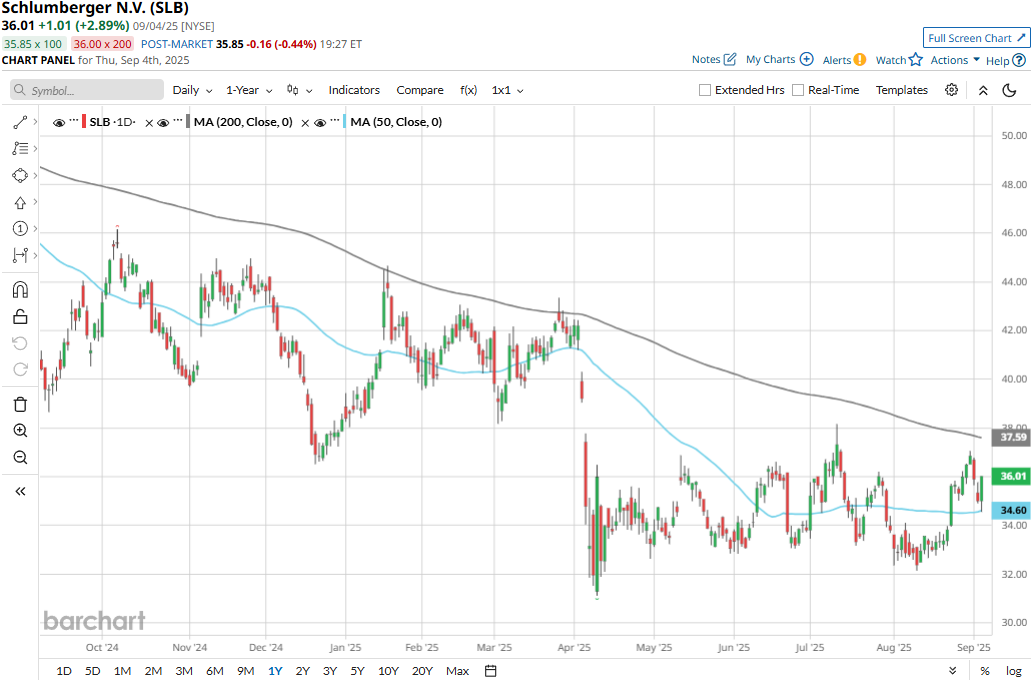Screen dimensions: 1032x680
Task: Toggle visibility of MA 200 line
Action: [x=163, y=122]
